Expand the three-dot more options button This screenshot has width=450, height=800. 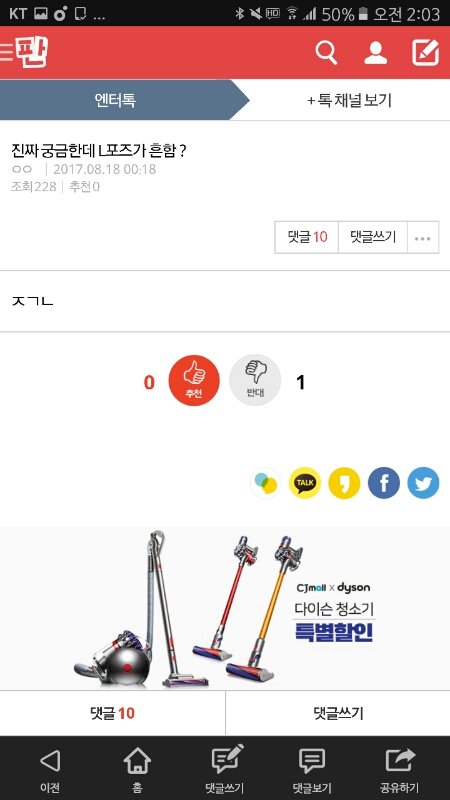pos(423,237)
